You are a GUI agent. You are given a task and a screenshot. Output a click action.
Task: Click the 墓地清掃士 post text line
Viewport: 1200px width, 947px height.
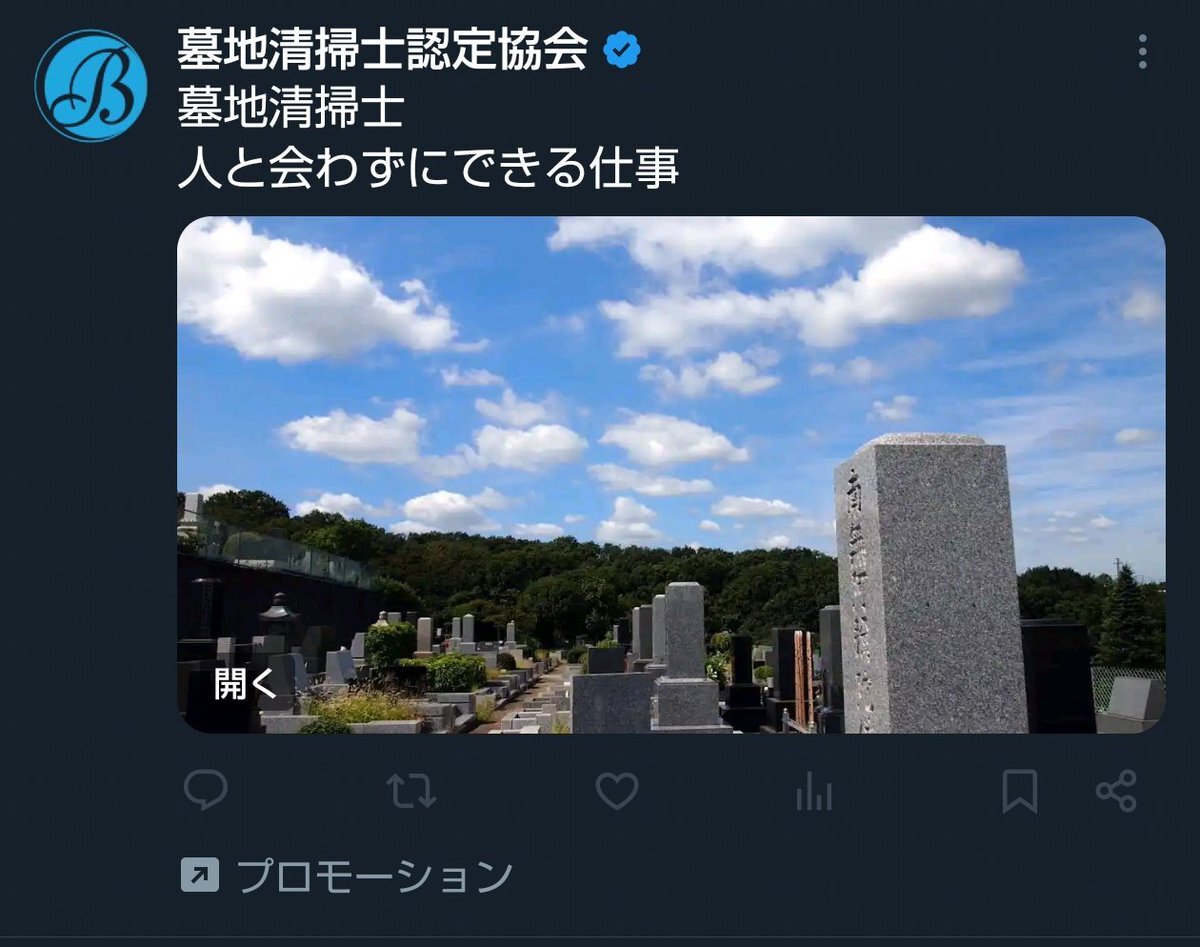pyautogui.click(x=290, y=108)
